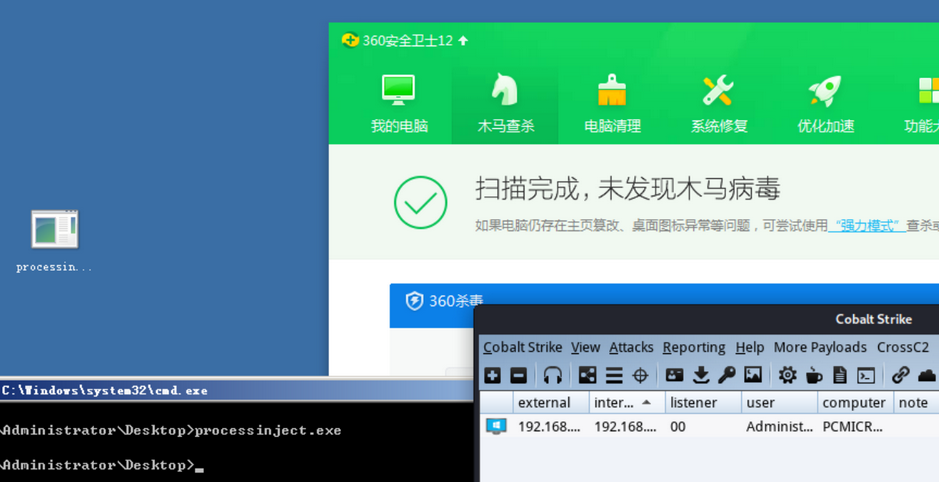Toggle sort on the inter... column header
The image size is (939, 482).
pos(627,403)
